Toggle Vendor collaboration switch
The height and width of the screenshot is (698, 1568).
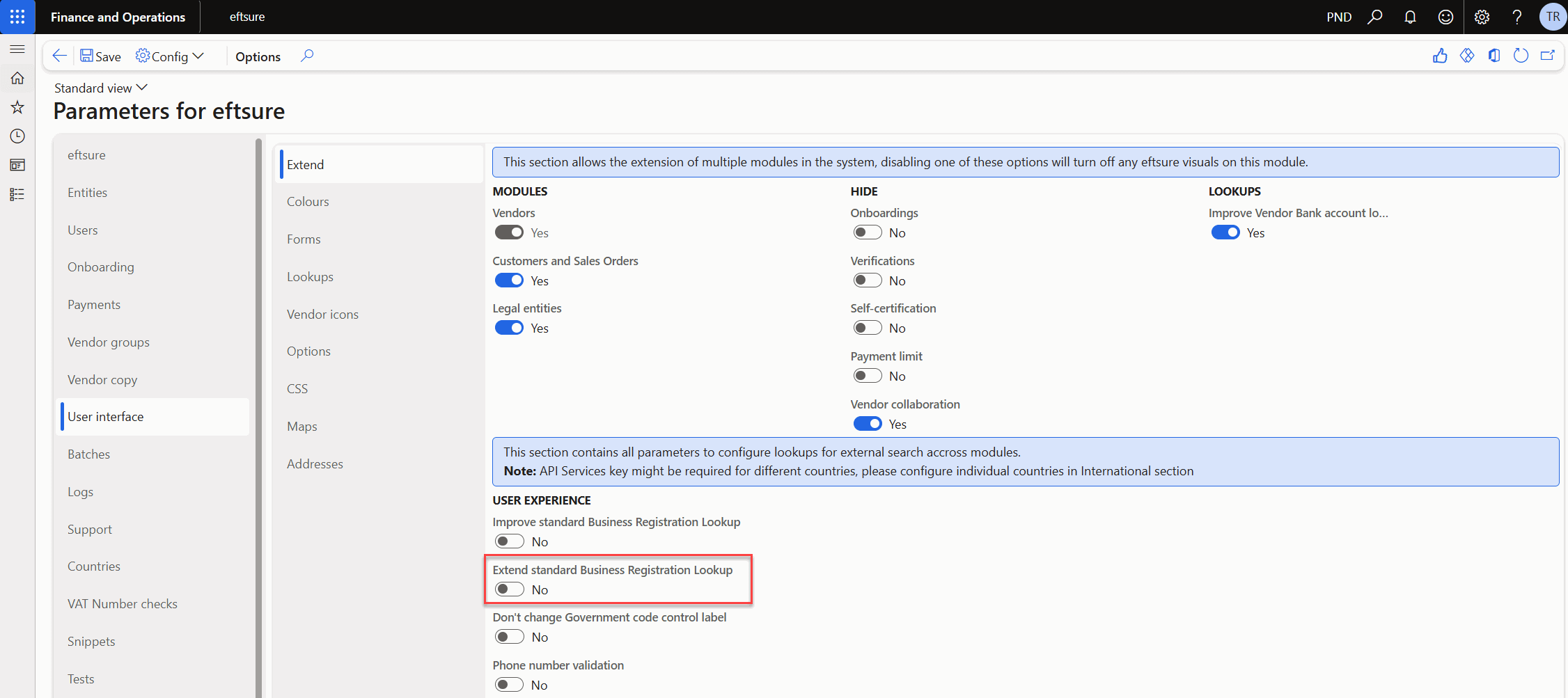tap(868, 424)
